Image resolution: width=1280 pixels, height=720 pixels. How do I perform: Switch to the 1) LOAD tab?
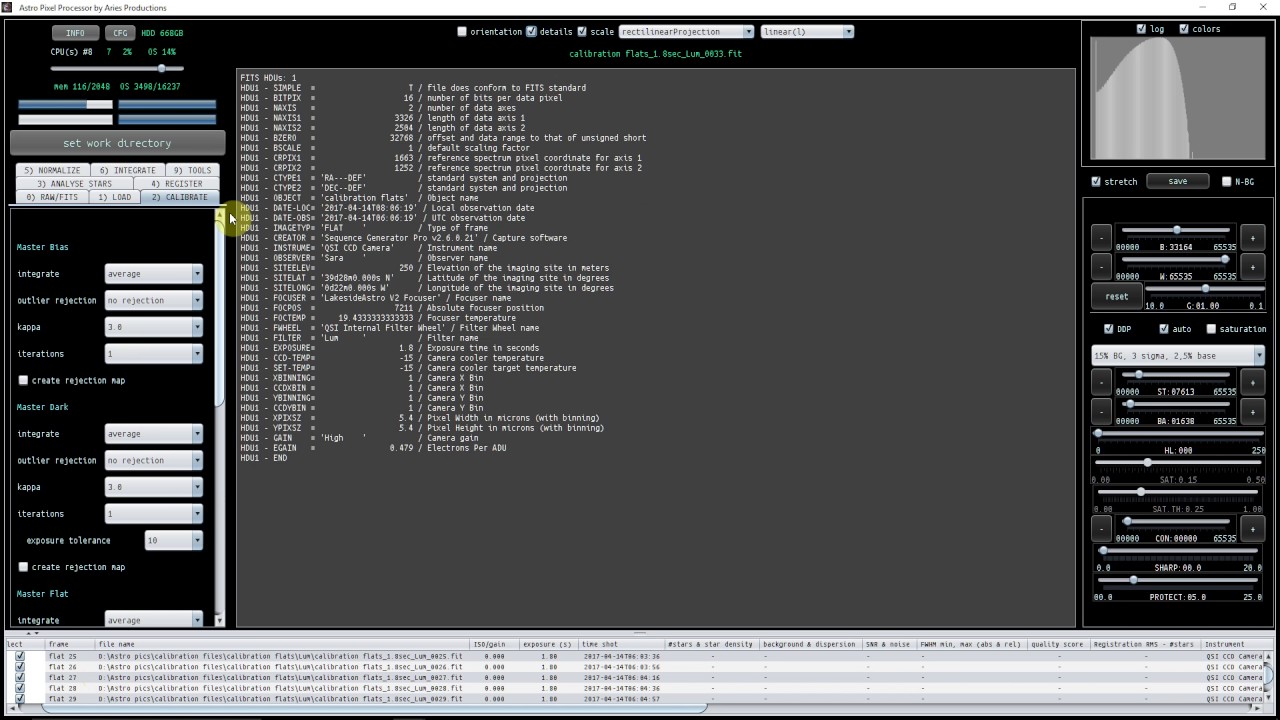(114, 197)
